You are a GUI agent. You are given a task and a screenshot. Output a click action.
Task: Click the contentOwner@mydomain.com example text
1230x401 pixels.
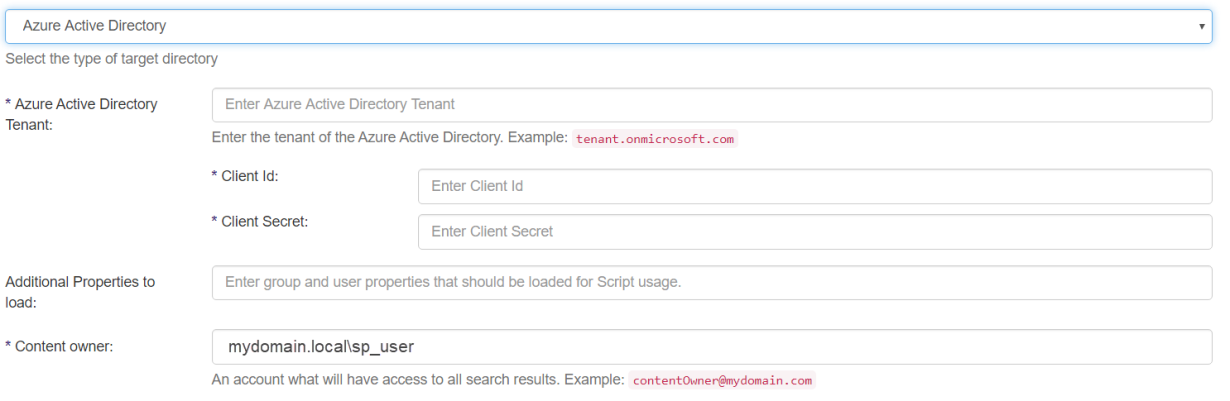(x=722, y=380)
